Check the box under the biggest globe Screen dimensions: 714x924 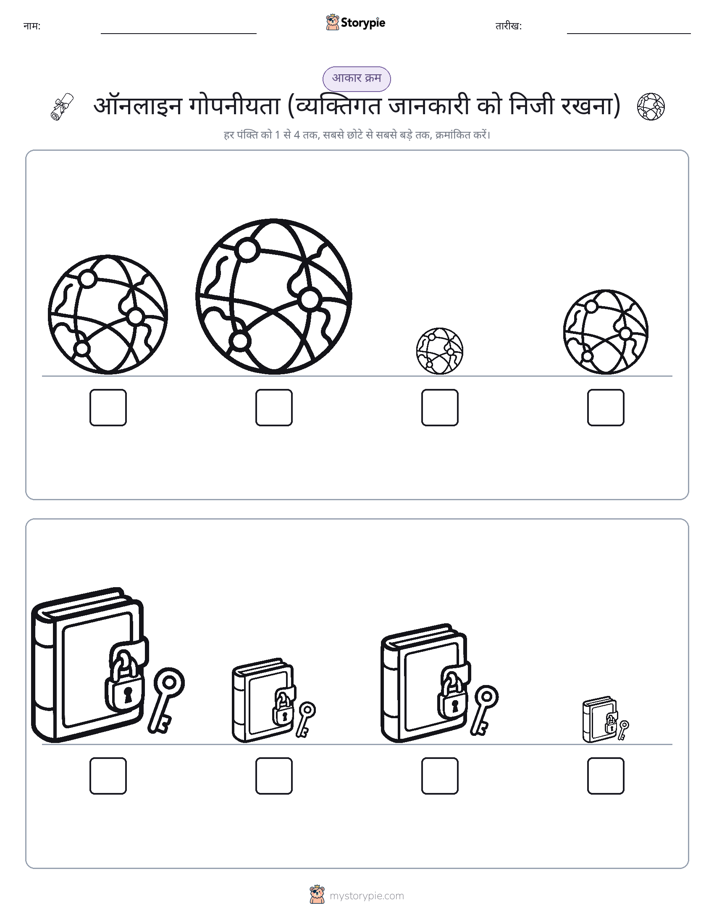click(x=274, y=407)
